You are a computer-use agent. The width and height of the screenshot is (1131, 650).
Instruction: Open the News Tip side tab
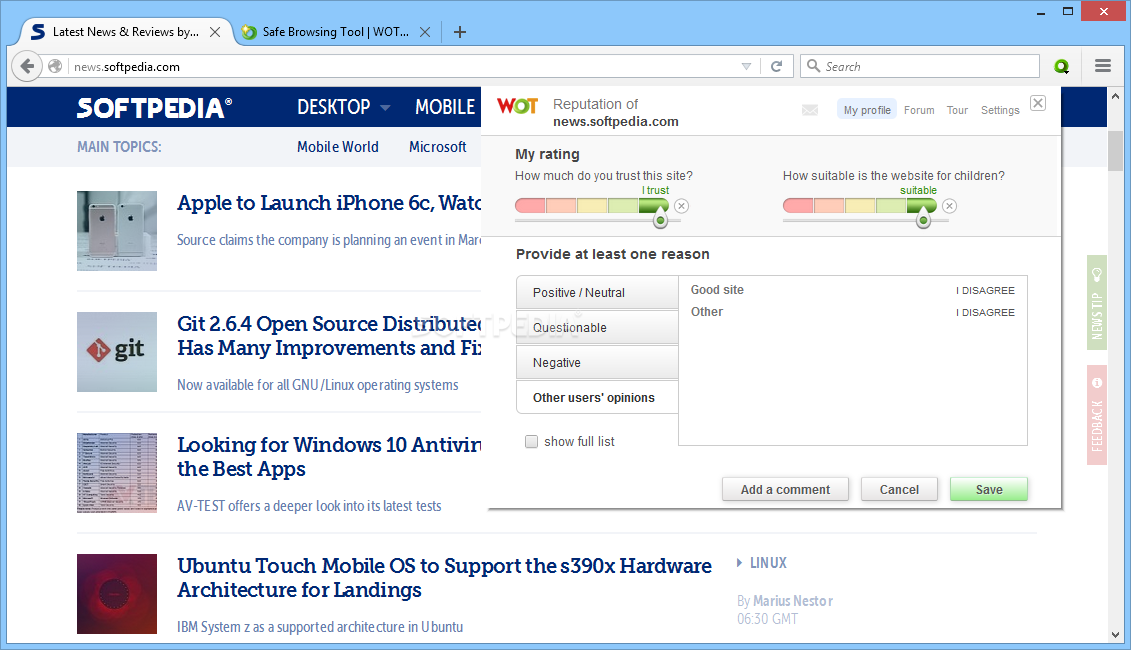click(1096, 303)
